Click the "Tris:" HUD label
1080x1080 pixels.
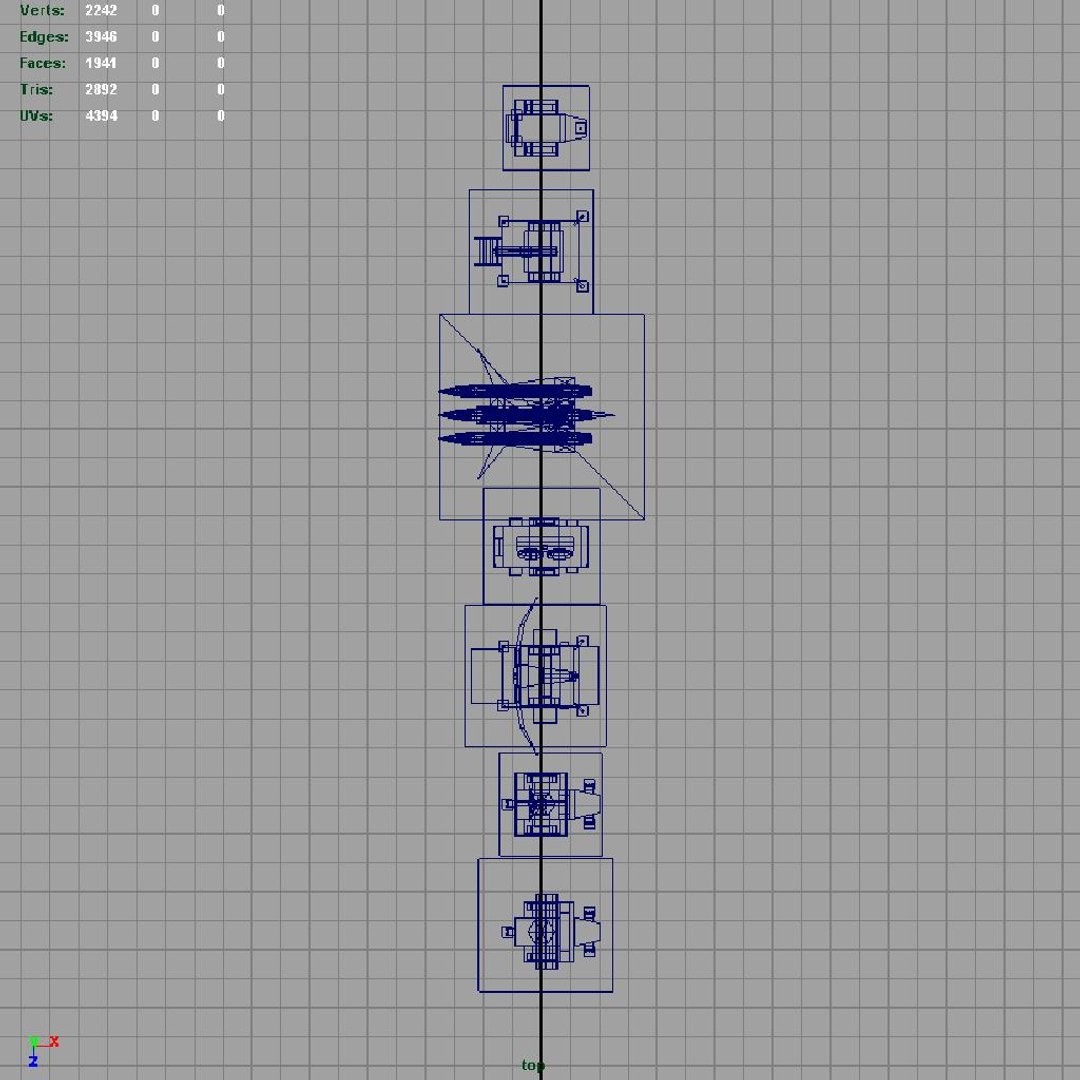tap(37, 89)
